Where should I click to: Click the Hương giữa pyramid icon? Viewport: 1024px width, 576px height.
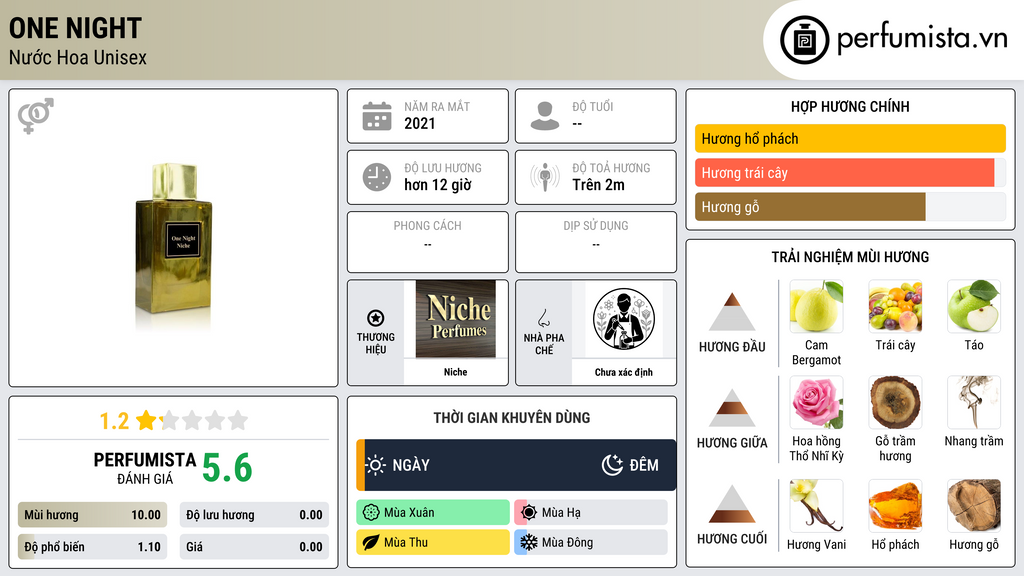(732, 408)
